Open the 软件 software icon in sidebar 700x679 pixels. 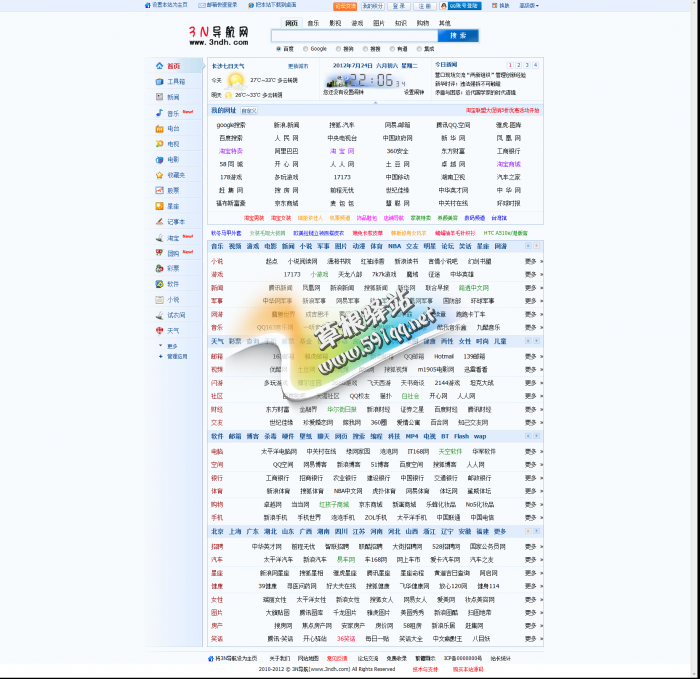click(x=159, y=284)
